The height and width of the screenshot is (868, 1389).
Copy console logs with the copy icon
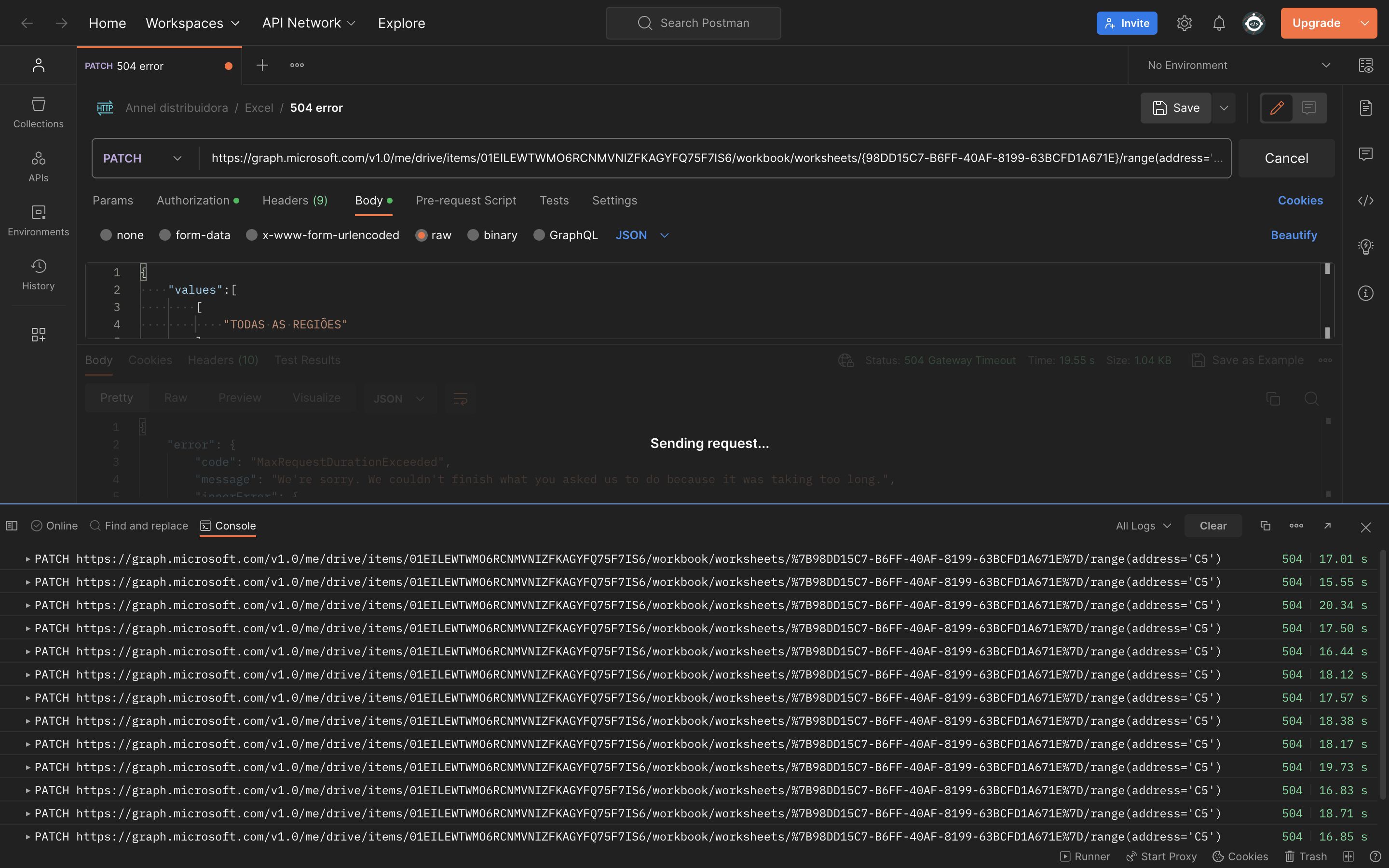coord(1265,526)
